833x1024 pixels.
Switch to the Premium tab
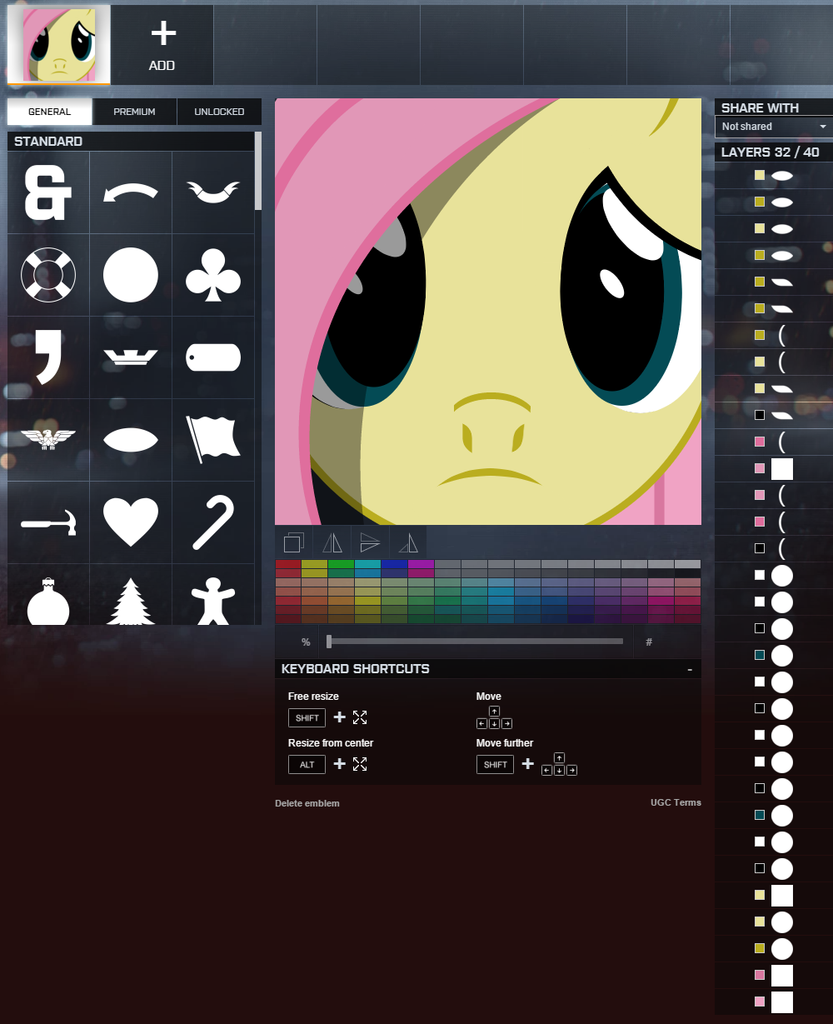[134, 111]
